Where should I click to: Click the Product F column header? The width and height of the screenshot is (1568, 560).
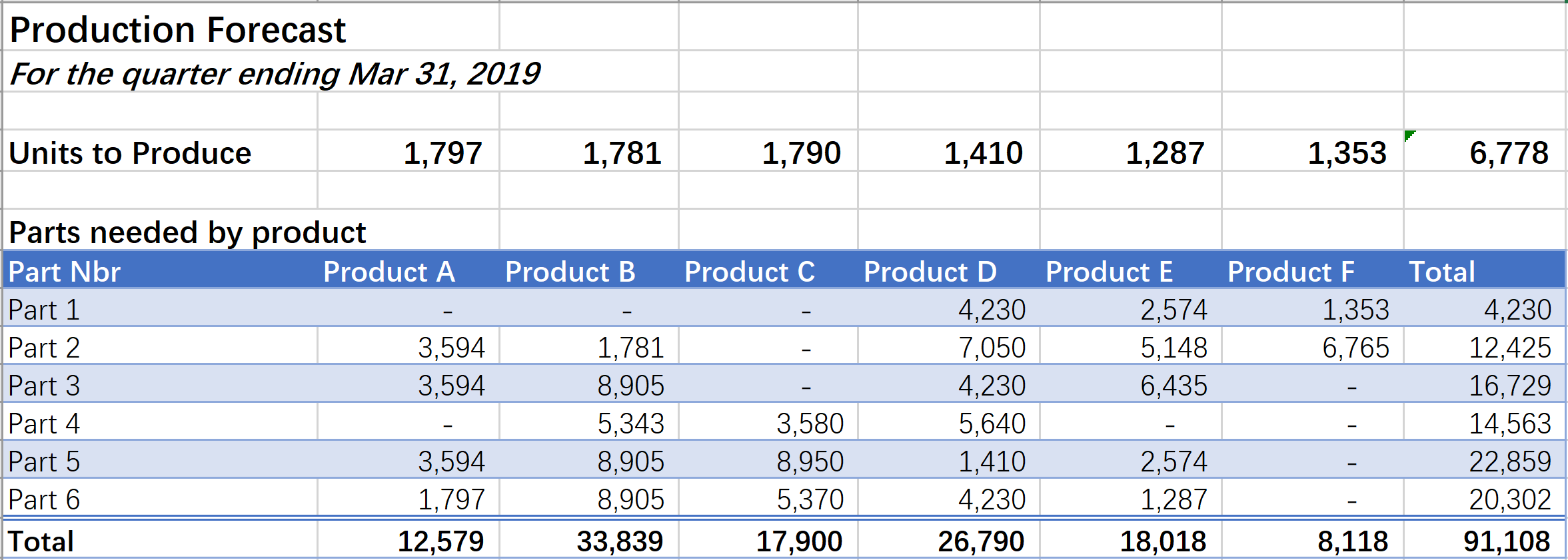[1313, 270]
